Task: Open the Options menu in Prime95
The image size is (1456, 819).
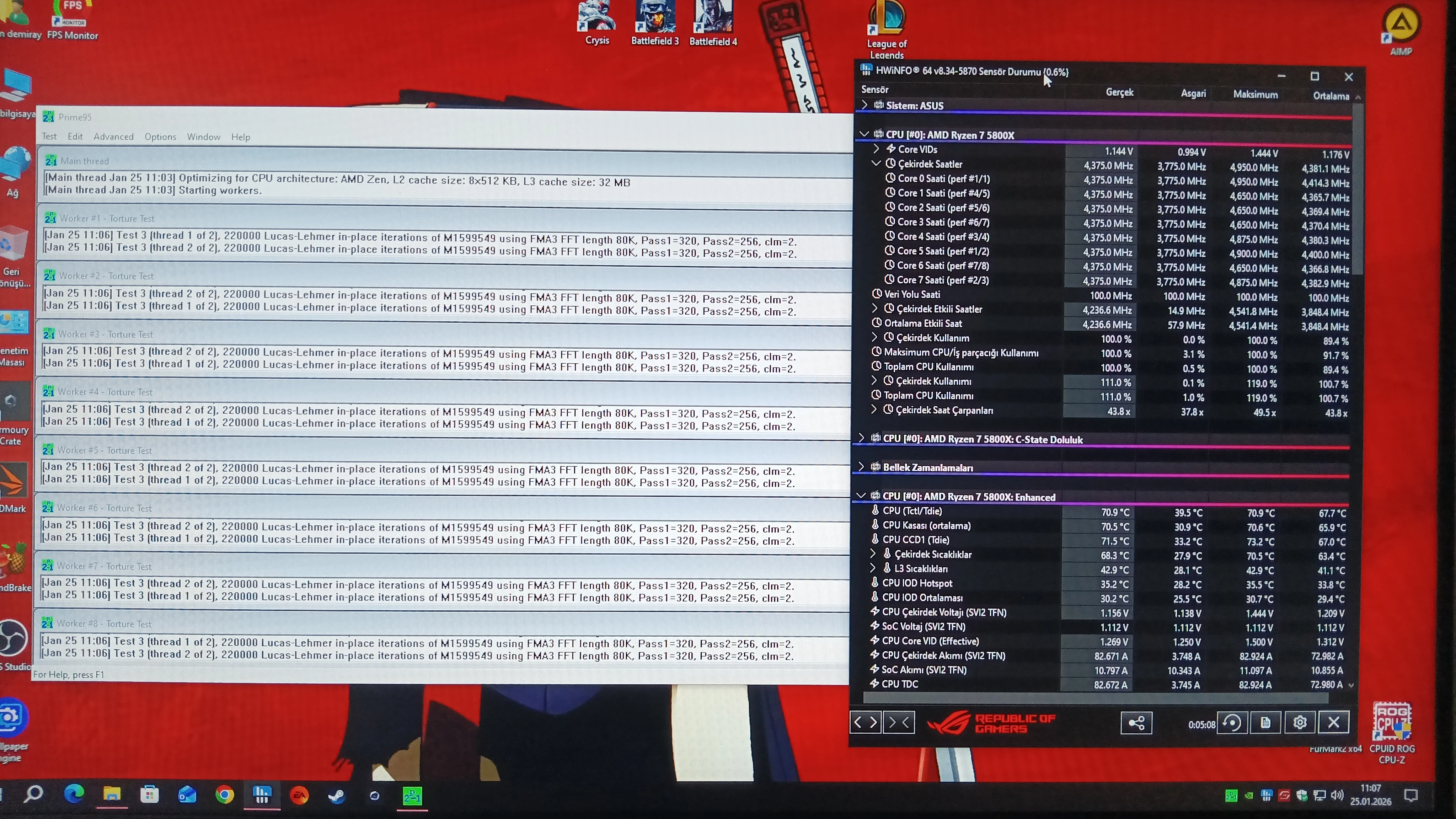Action: pyautogui.click(x=160, y=137)
